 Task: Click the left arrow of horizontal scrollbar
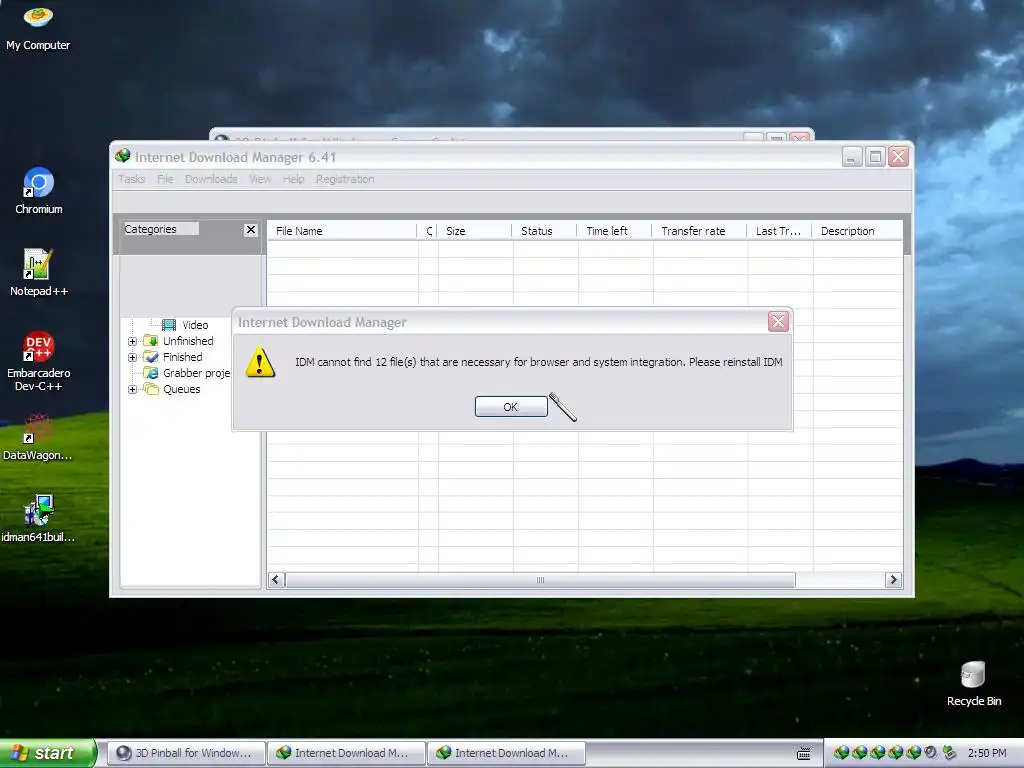(276, 580)
